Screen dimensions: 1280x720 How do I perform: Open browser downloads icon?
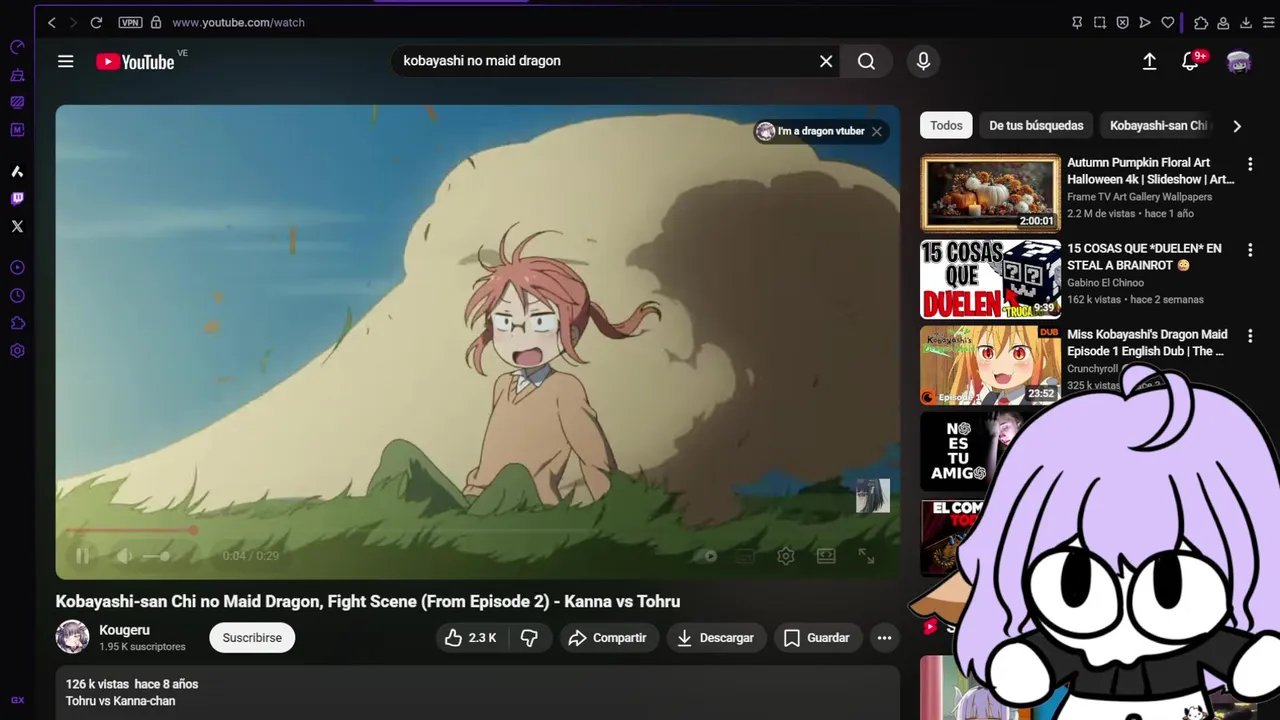coord(1246,22)
